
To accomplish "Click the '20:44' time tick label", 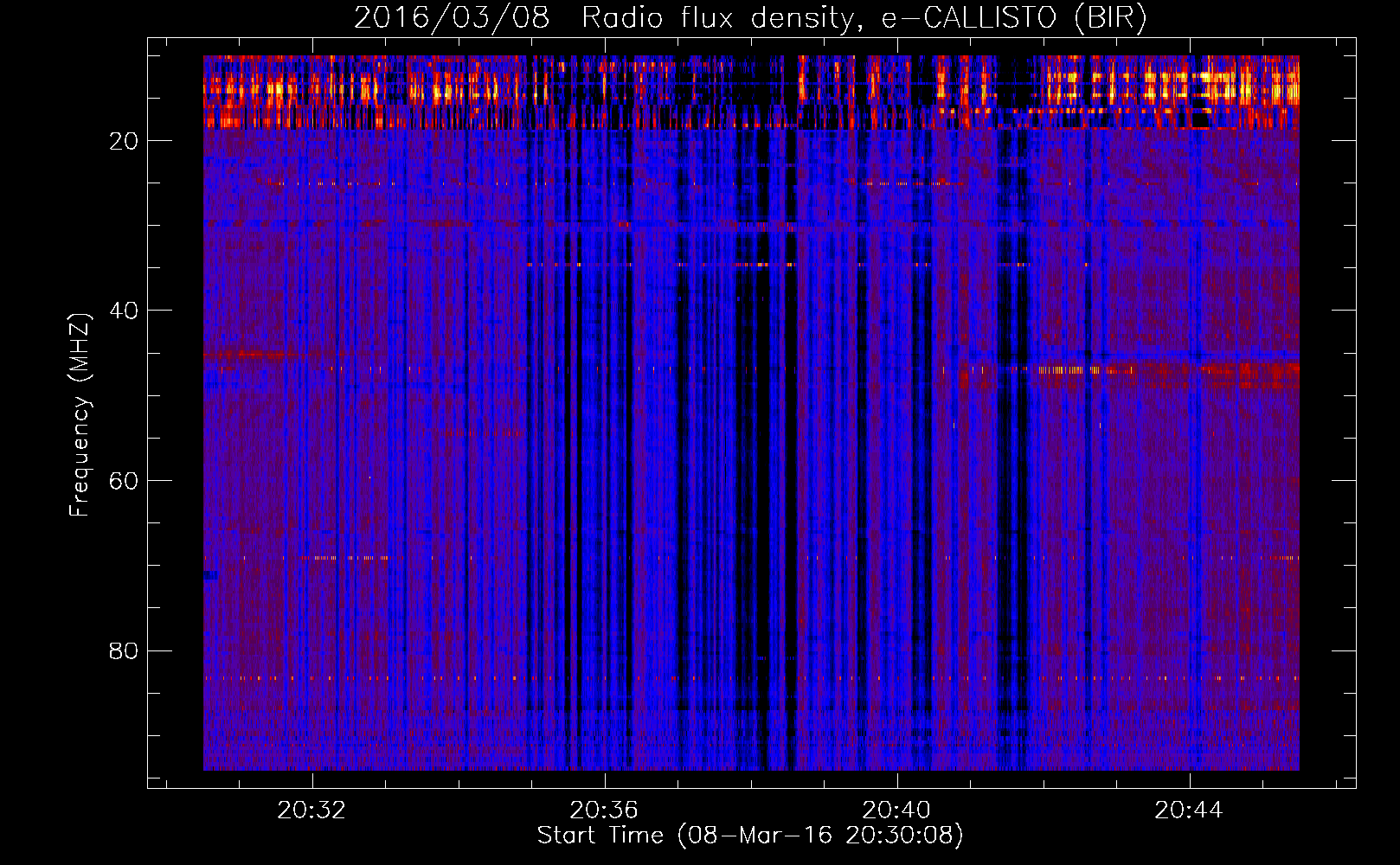I will tap(1189, 811).
